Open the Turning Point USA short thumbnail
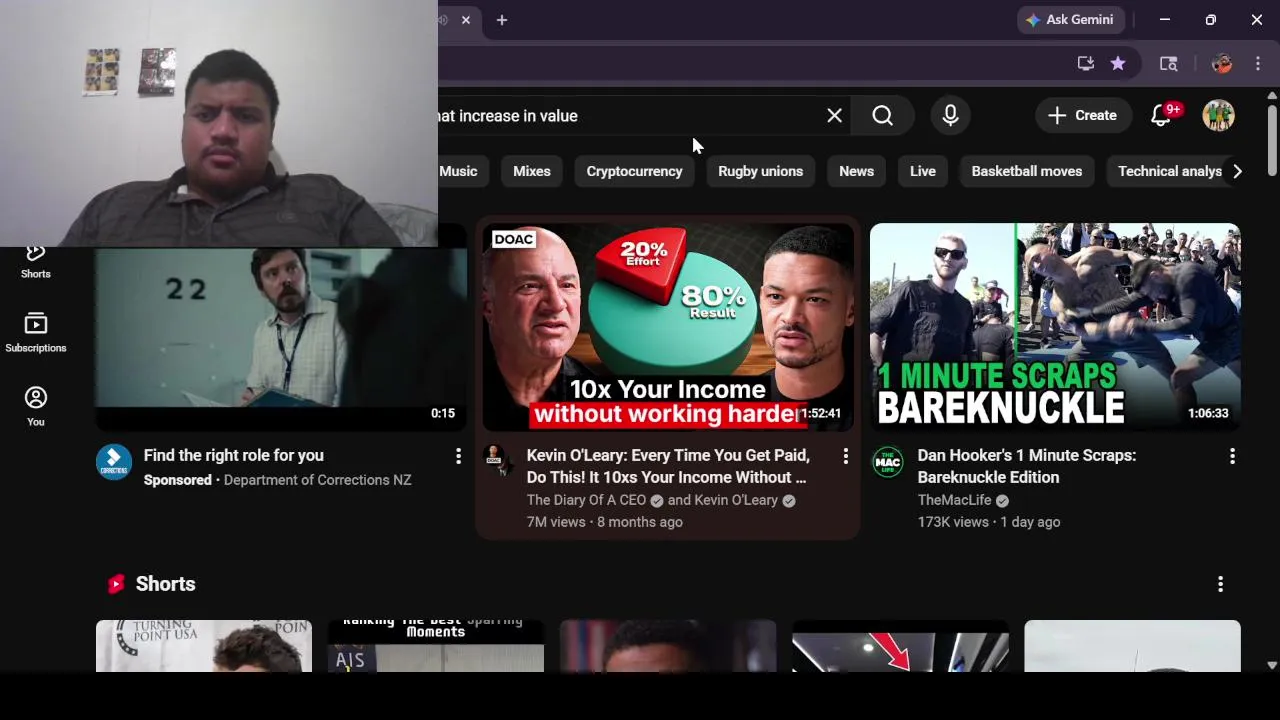 (204, 646)
